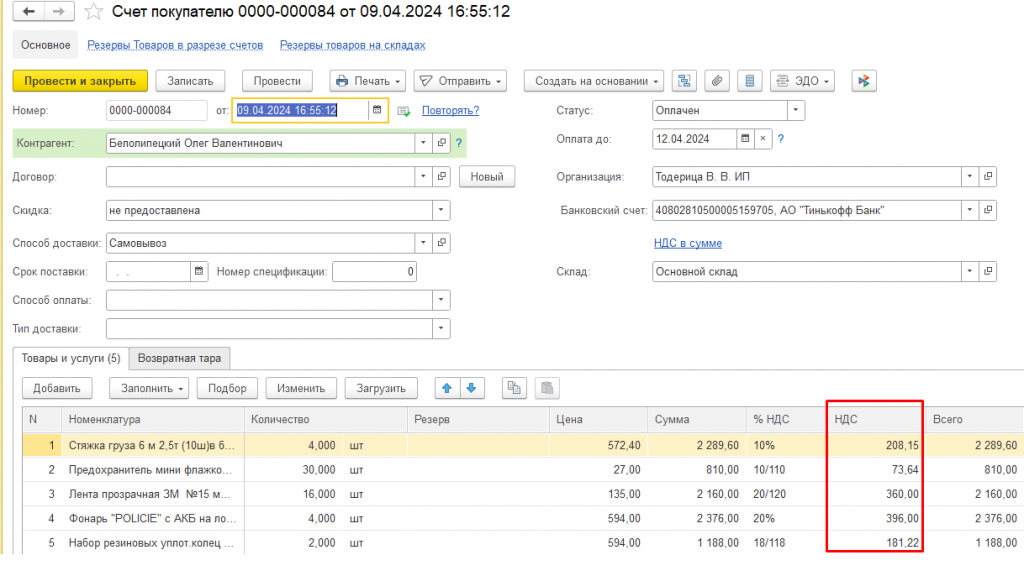
Task: Click the Загрузить button
Action: pyautogui.click(x=381, y=388)
